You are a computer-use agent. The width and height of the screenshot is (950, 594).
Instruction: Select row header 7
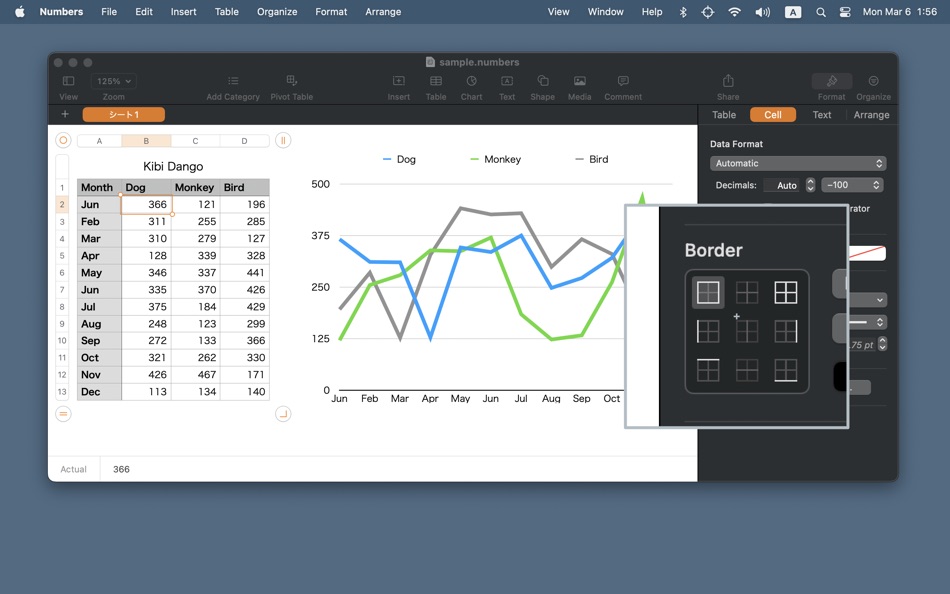tap(62, 290)
